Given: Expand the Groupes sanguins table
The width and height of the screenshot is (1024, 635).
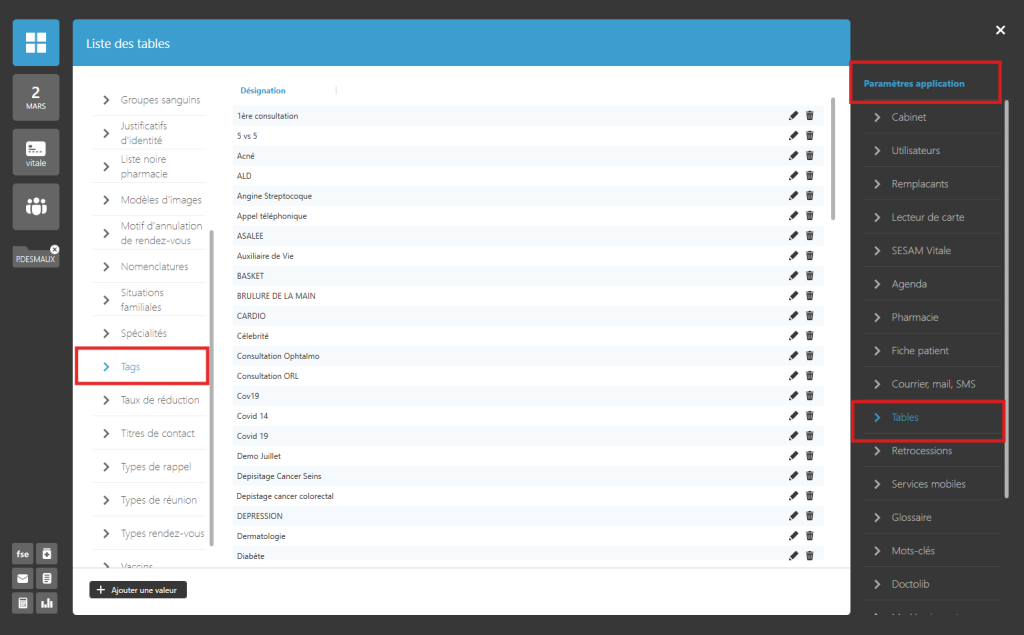Looking at the screenshot, I should [160, 100].
